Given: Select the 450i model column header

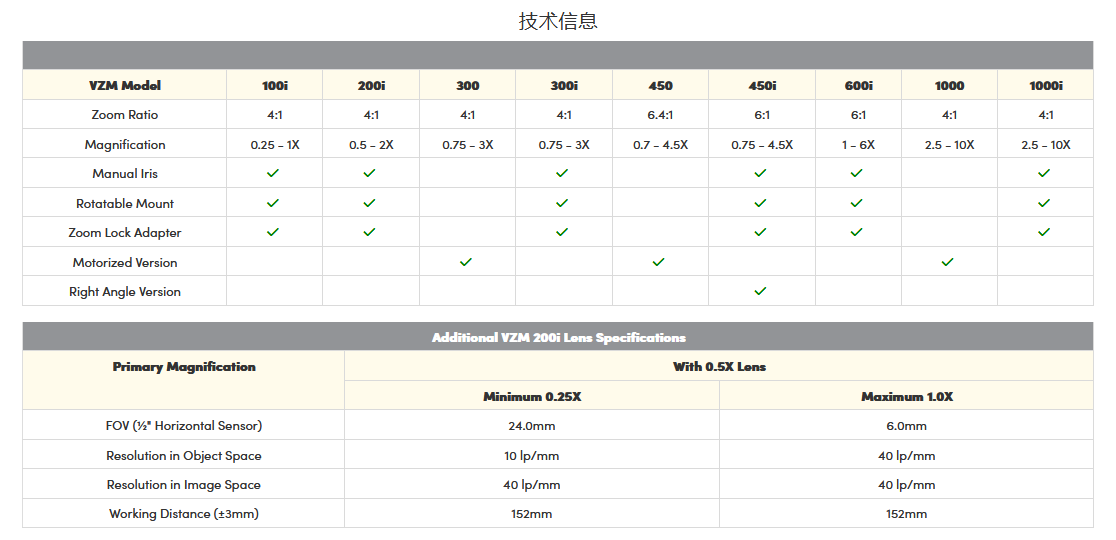Looking at the screenshot, I should [762, 86].
